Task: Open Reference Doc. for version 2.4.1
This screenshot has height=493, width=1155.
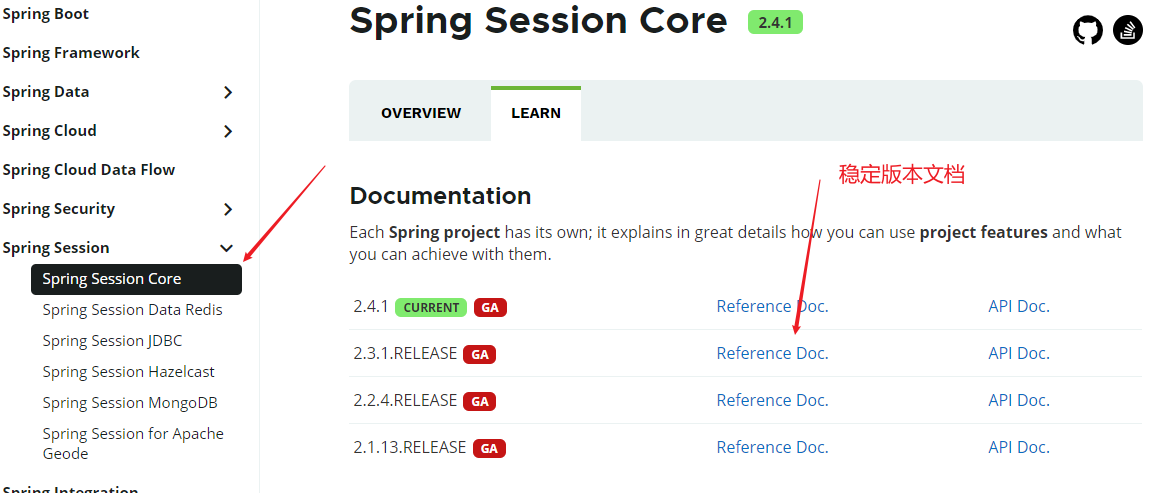Action: (x=772, y=307)
